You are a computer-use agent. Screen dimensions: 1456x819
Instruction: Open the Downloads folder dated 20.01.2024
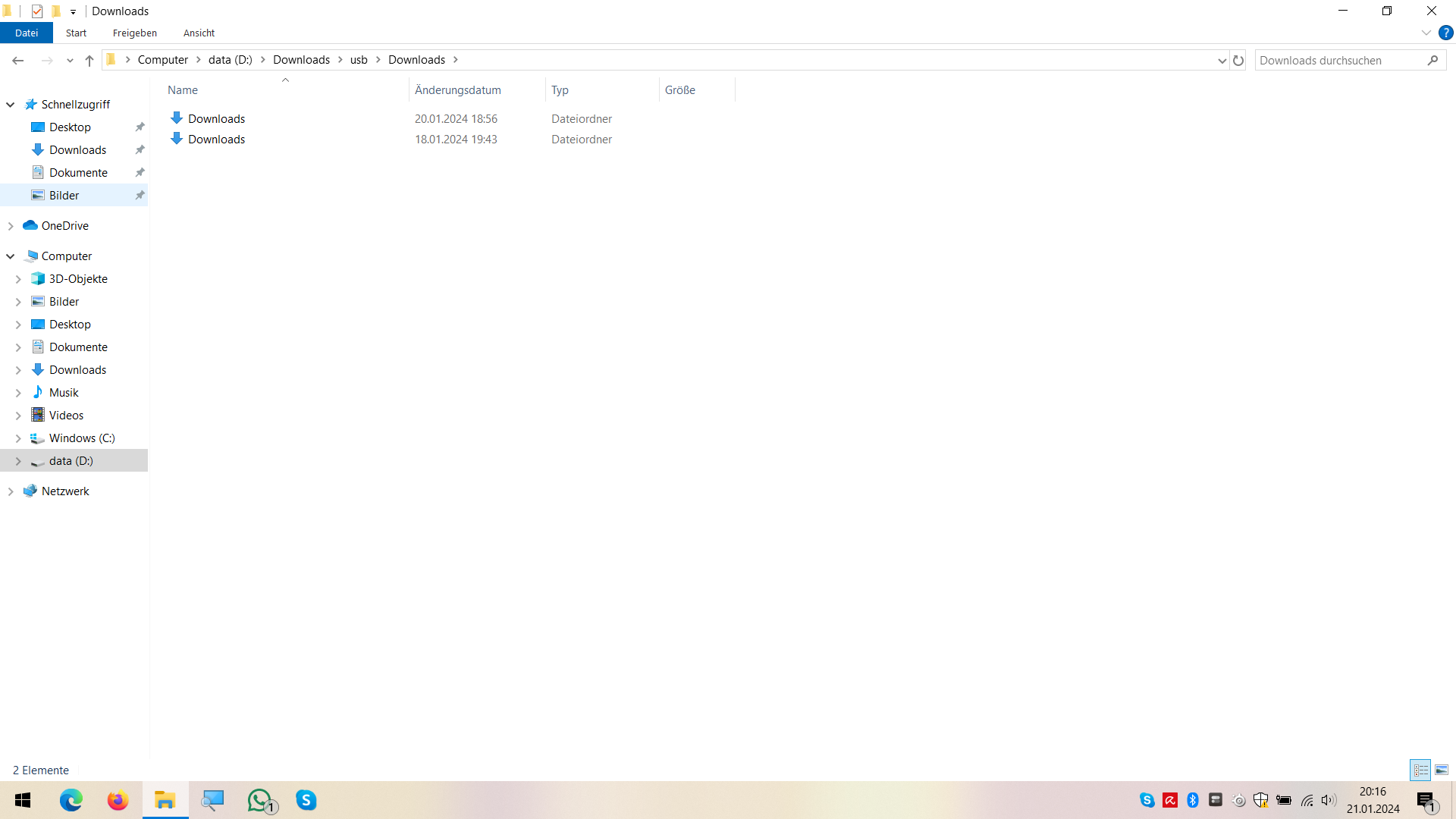tap(216, 119)
